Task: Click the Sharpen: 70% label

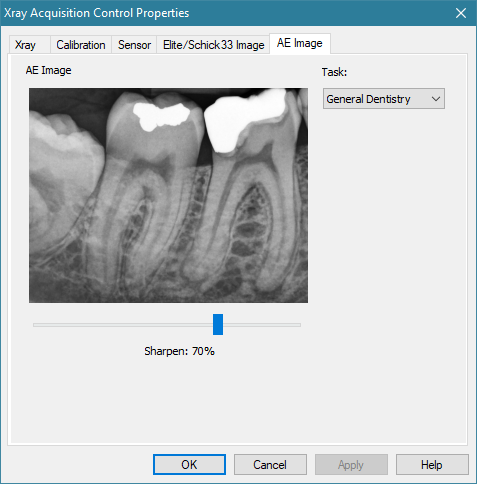Action: coord(179,351)
